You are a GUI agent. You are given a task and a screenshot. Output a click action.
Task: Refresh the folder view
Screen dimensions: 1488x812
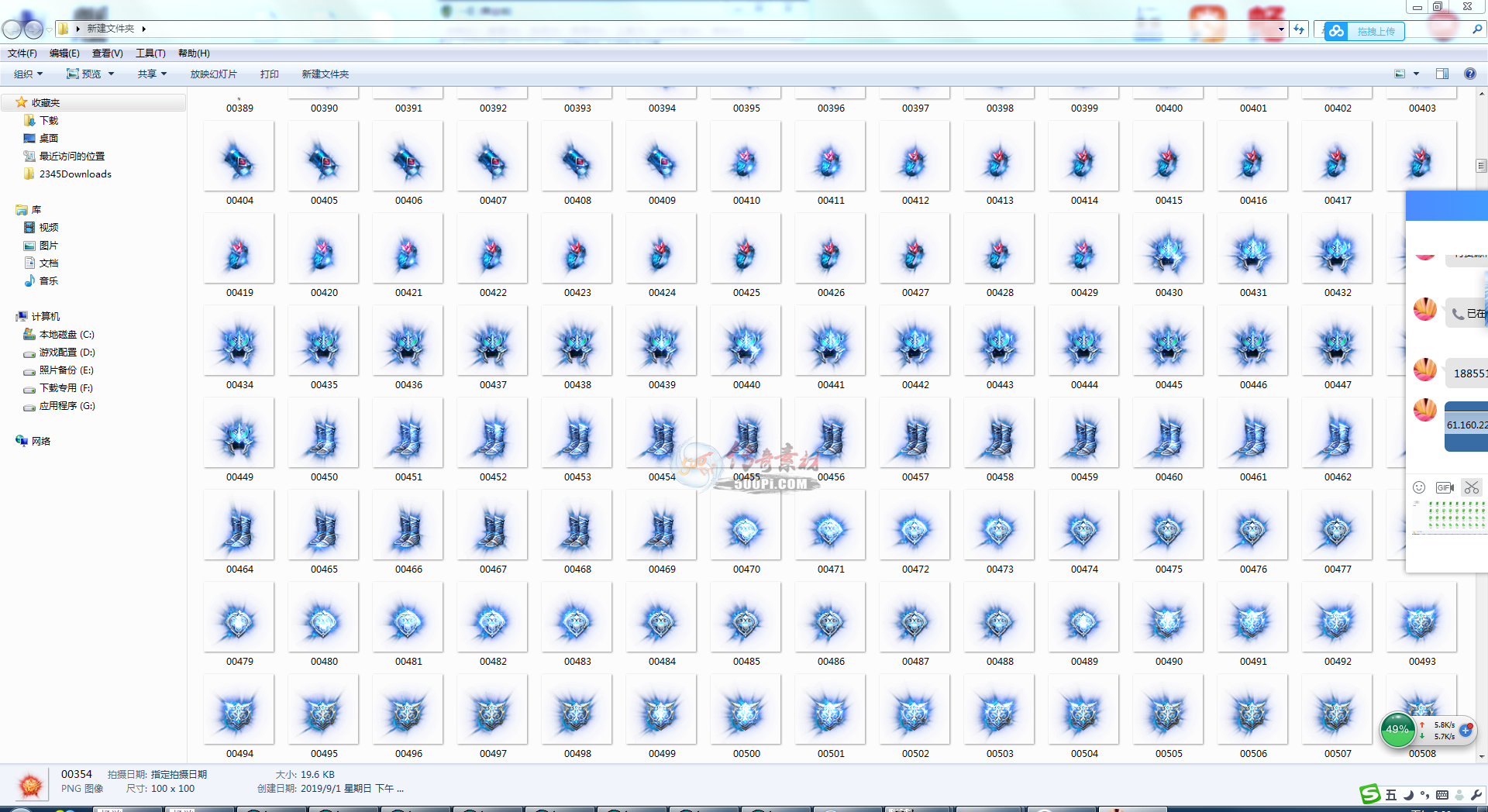click(1300, 29)
